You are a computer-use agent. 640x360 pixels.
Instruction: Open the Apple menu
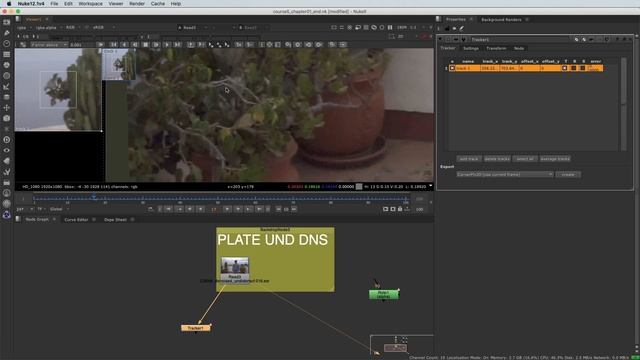(x=9, y=4)
